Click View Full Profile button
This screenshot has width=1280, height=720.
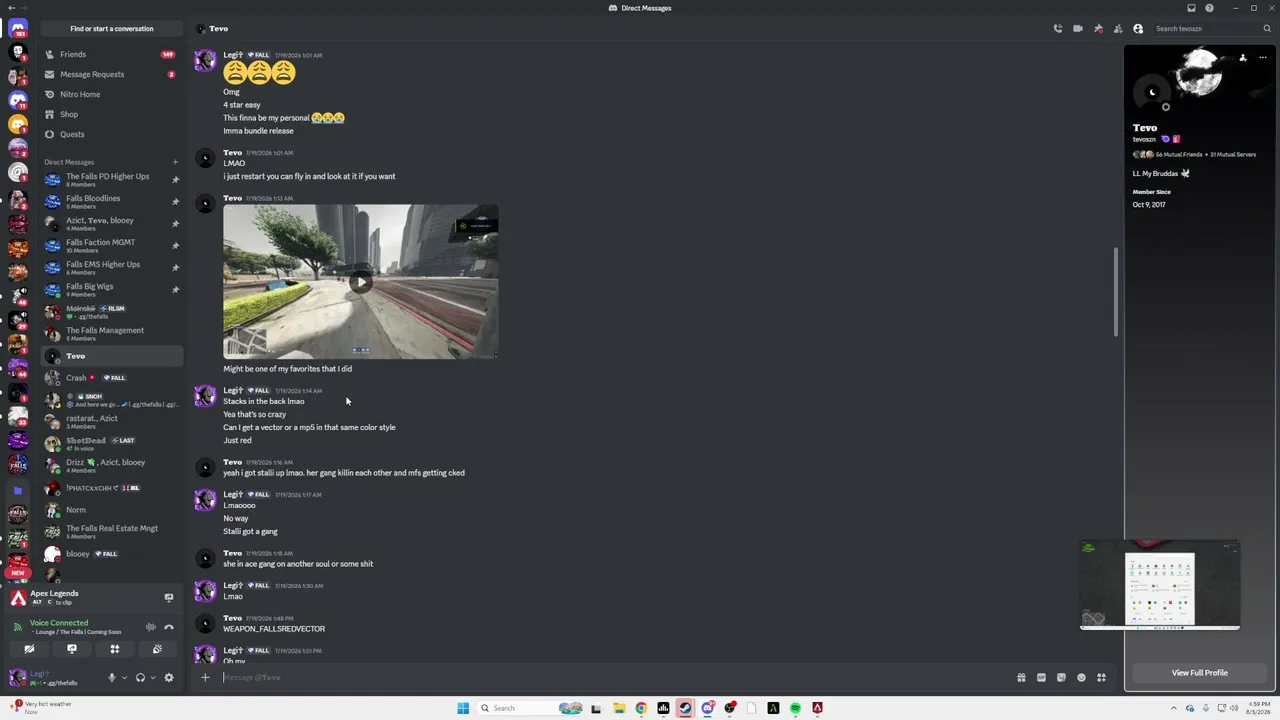tap(1199, 673)
